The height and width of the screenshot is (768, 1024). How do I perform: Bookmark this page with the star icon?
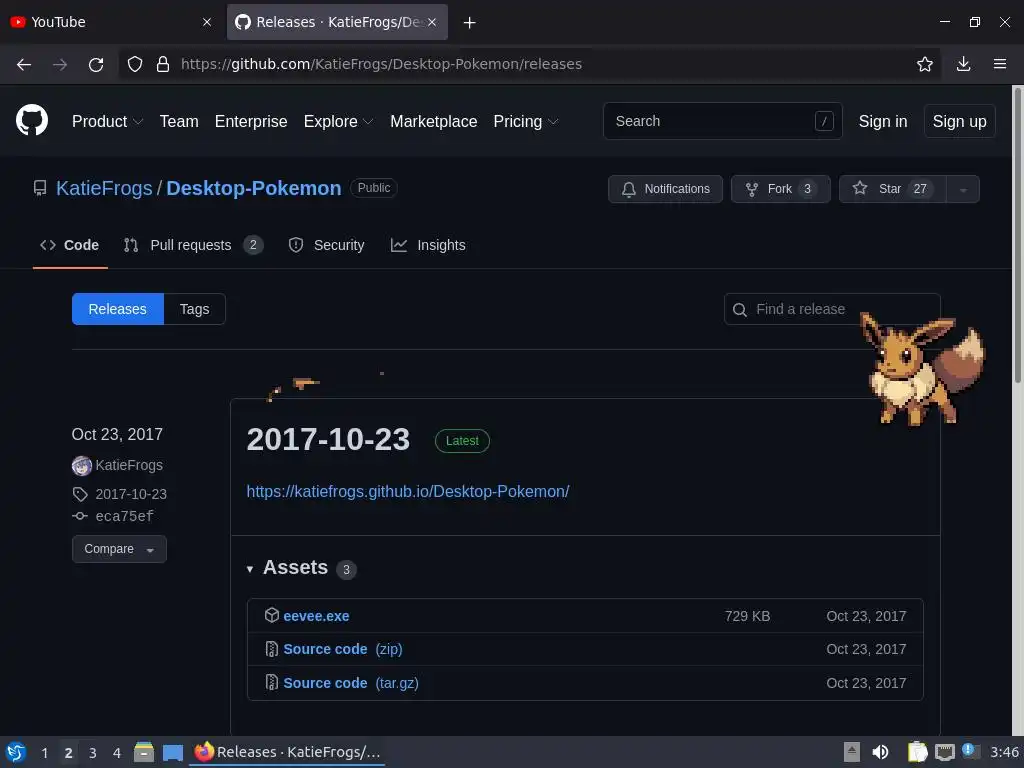925,64
